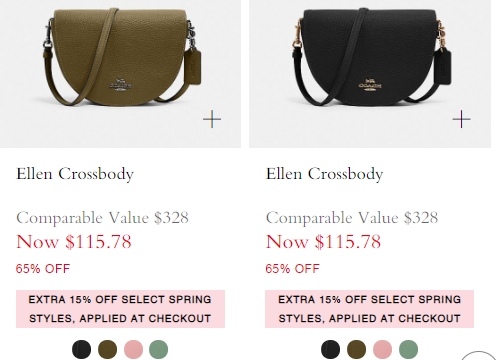Select olive swatch under left Ellen Crossbody
Screen dimensions: 497x360
(x=107, y=349)
